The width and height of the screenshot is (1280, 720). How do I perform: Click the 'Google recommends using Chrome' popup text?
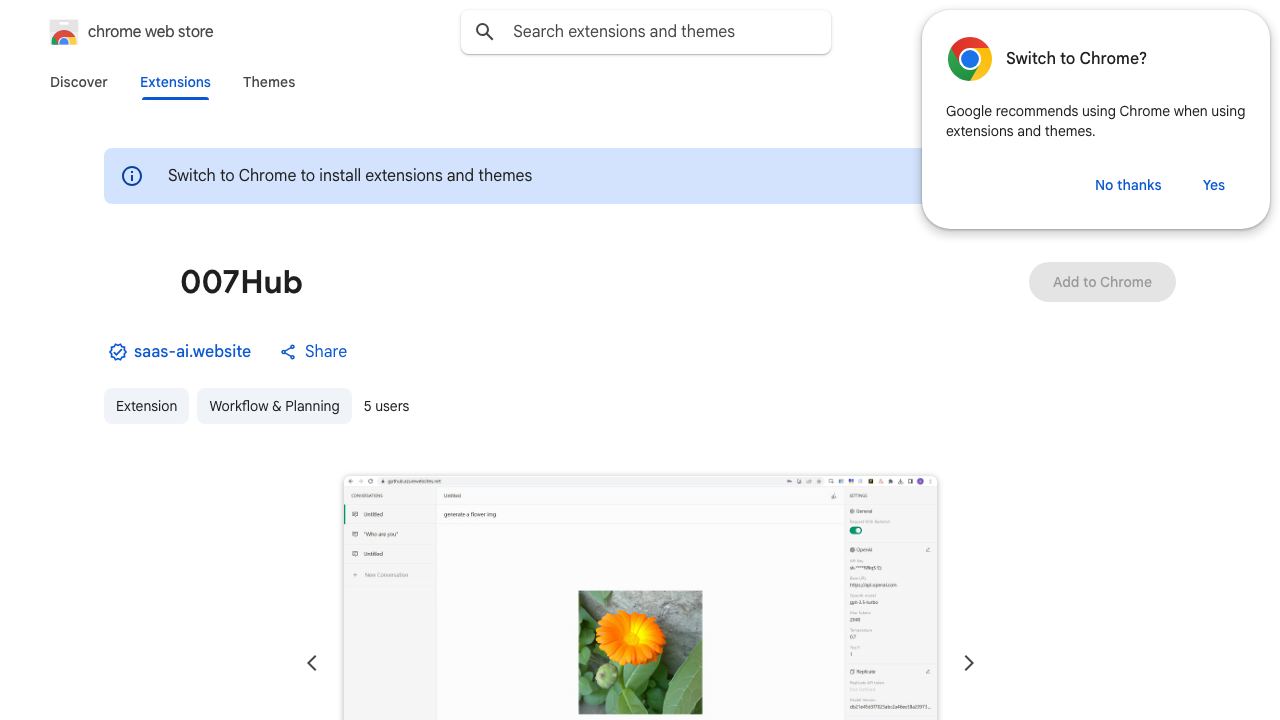[1095, 121]
